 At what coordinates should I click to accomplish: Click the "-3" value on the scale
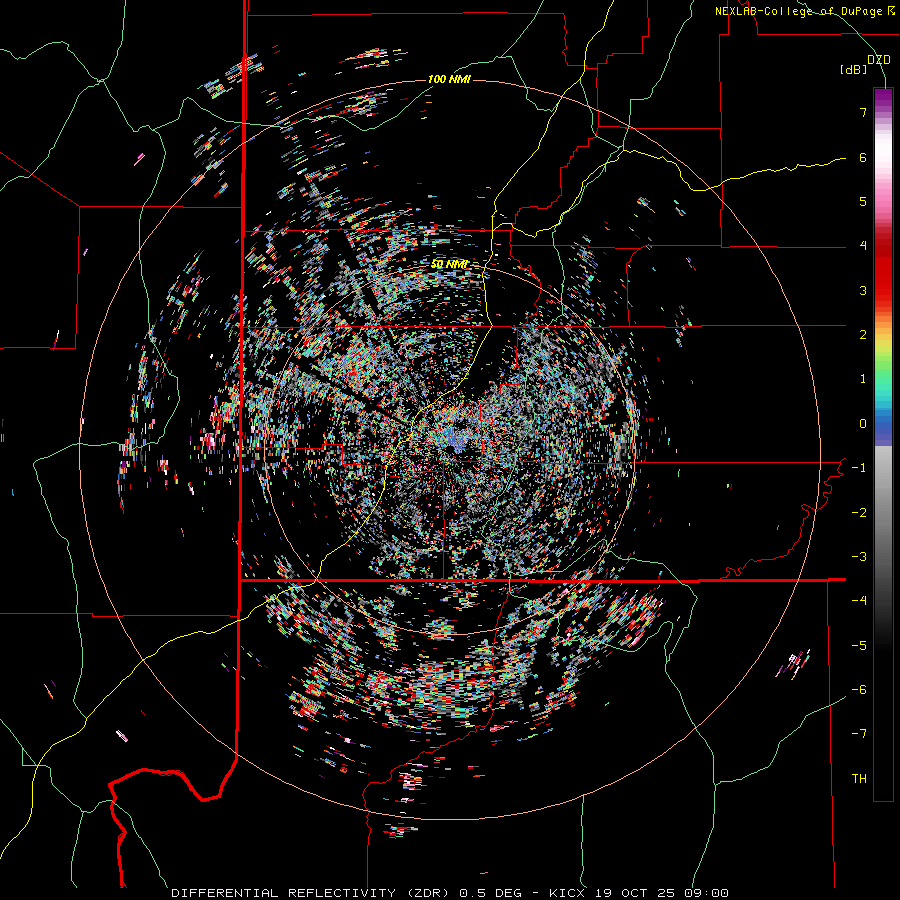point(859,557)
